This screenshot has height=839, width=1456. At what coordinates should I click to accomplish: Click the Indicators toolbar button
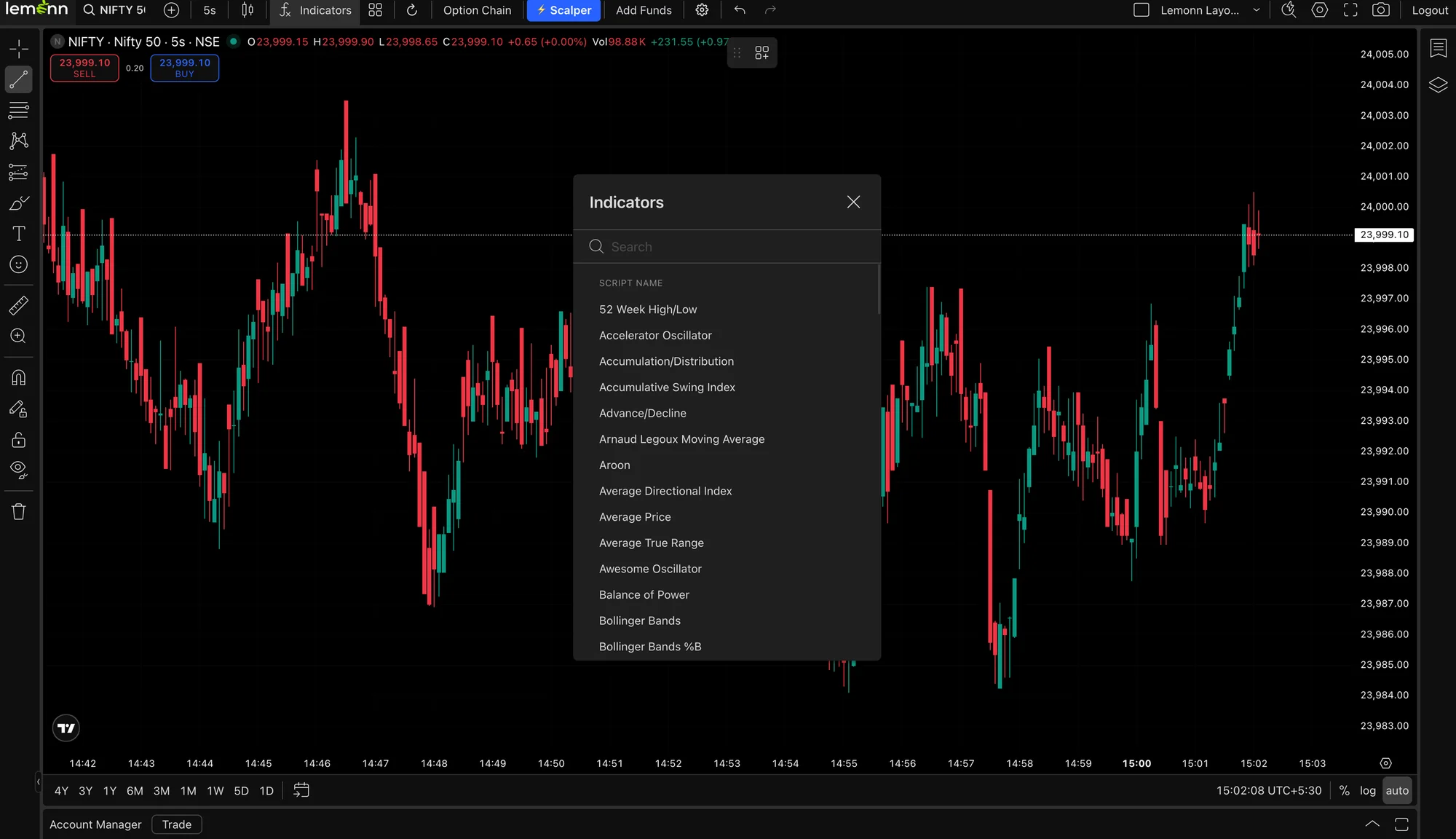pos(315,10)
